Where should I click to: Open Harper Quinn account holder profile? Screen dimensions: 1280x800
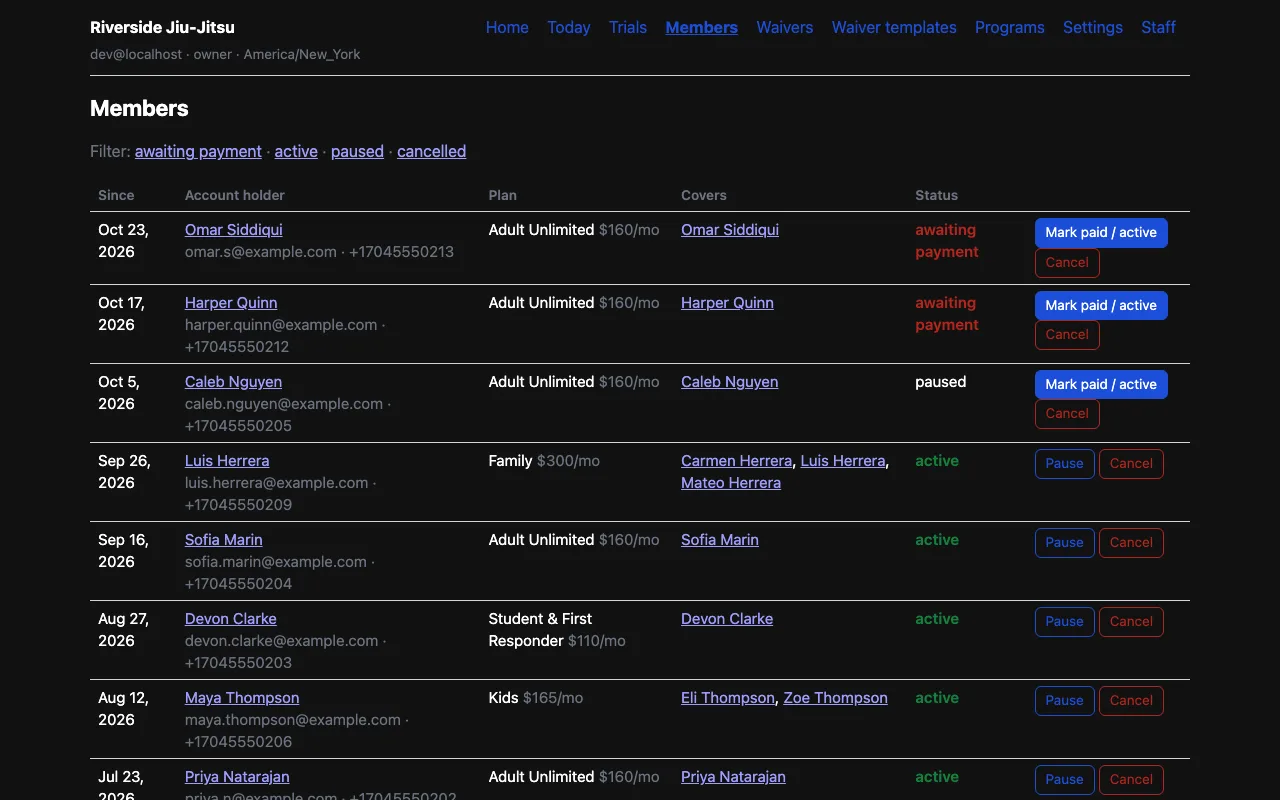click(x=231, y=303)
